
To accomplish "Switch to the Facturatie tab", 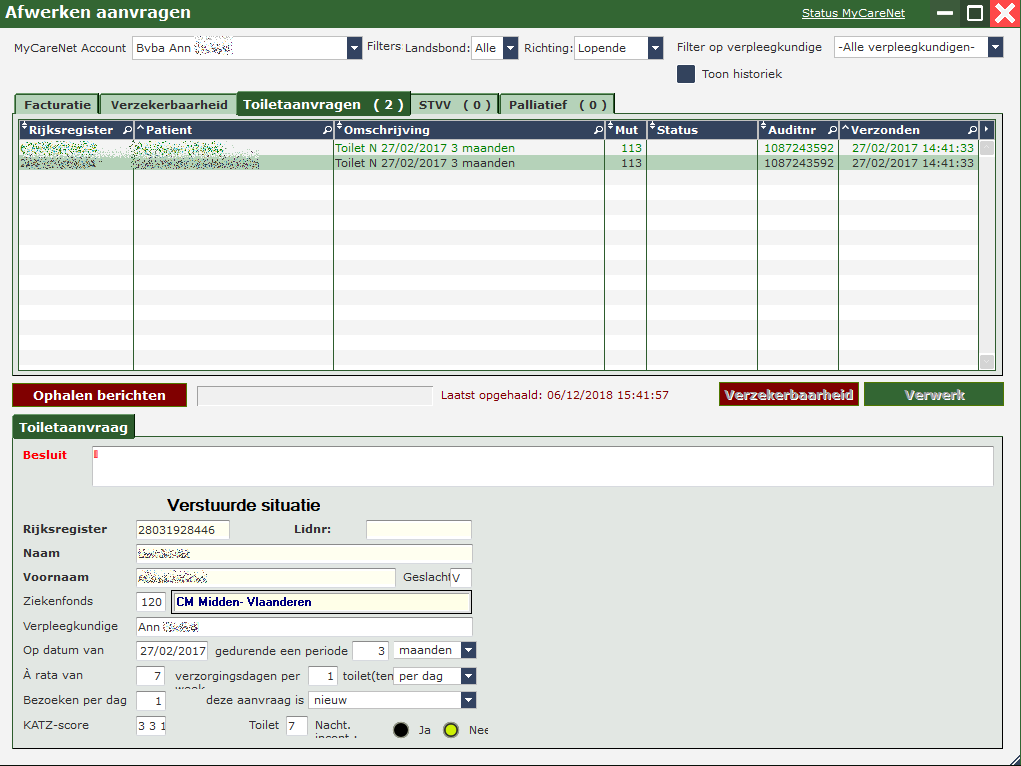I will click(57, 105).
